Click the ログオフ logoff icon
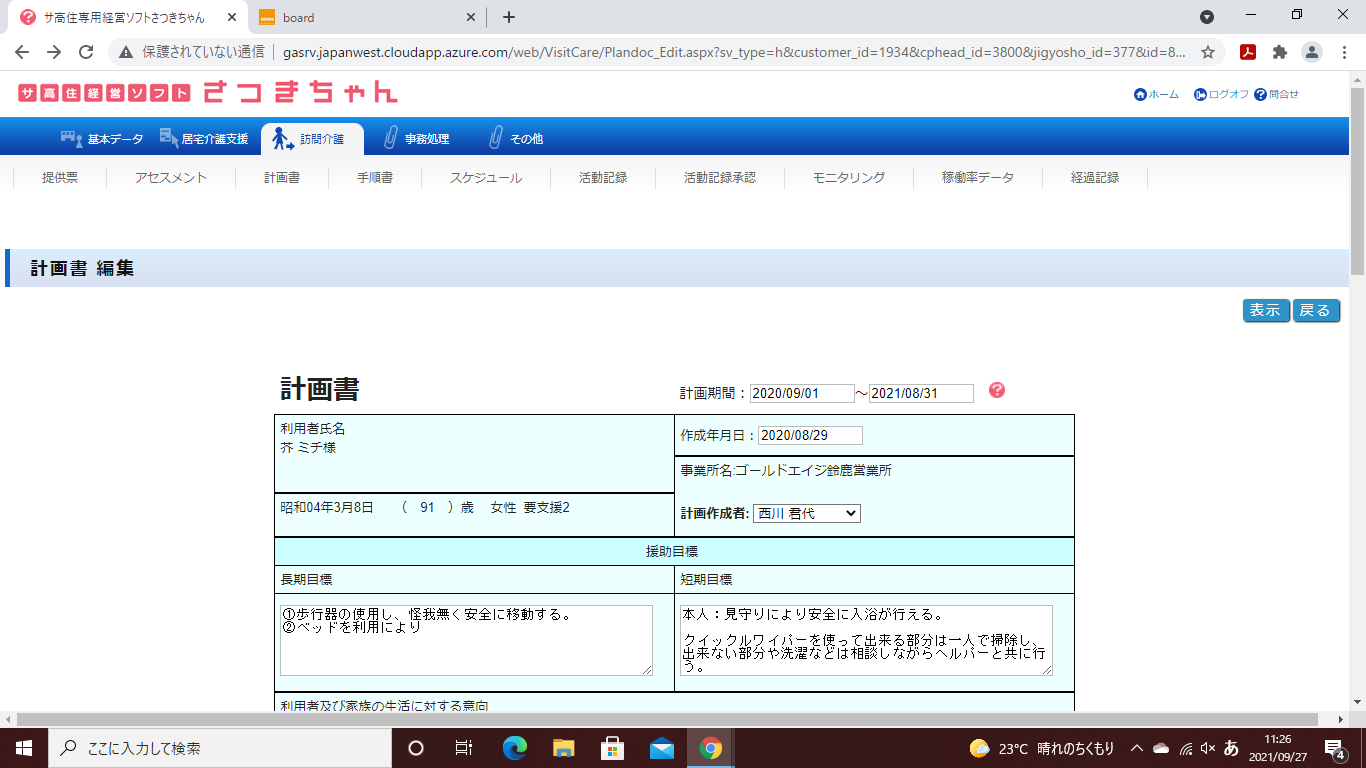1366x768 pixels. tap(1200, 94)
